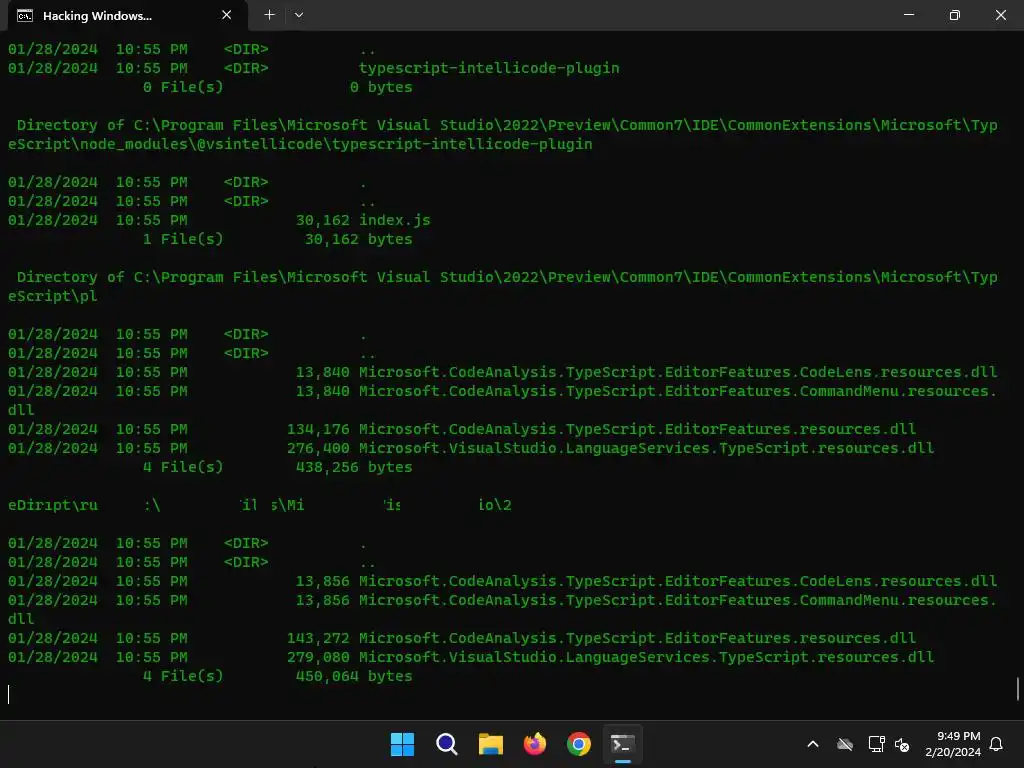Click the '30,162 bytes' total text

(x=359, y=239)
